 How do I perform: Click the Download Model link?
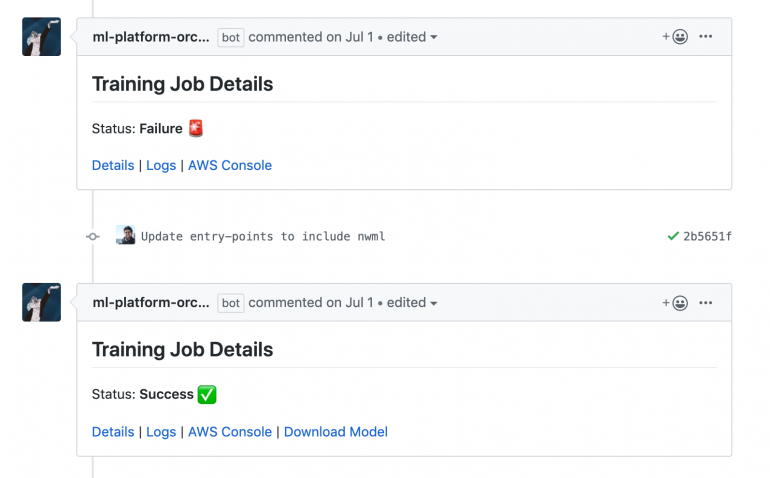click(x=336, y=432)
